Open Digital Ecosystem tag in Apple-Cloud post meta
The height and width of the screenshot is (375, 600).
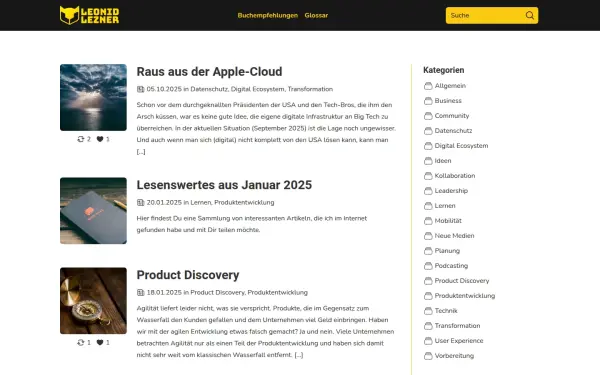(x=258, y=89)
